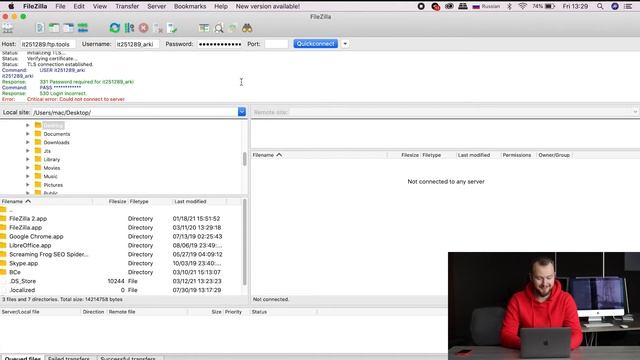The width and height of the screenshot is (640, 360).
Task: Toggle the message log display
Action: click(40, 28)
